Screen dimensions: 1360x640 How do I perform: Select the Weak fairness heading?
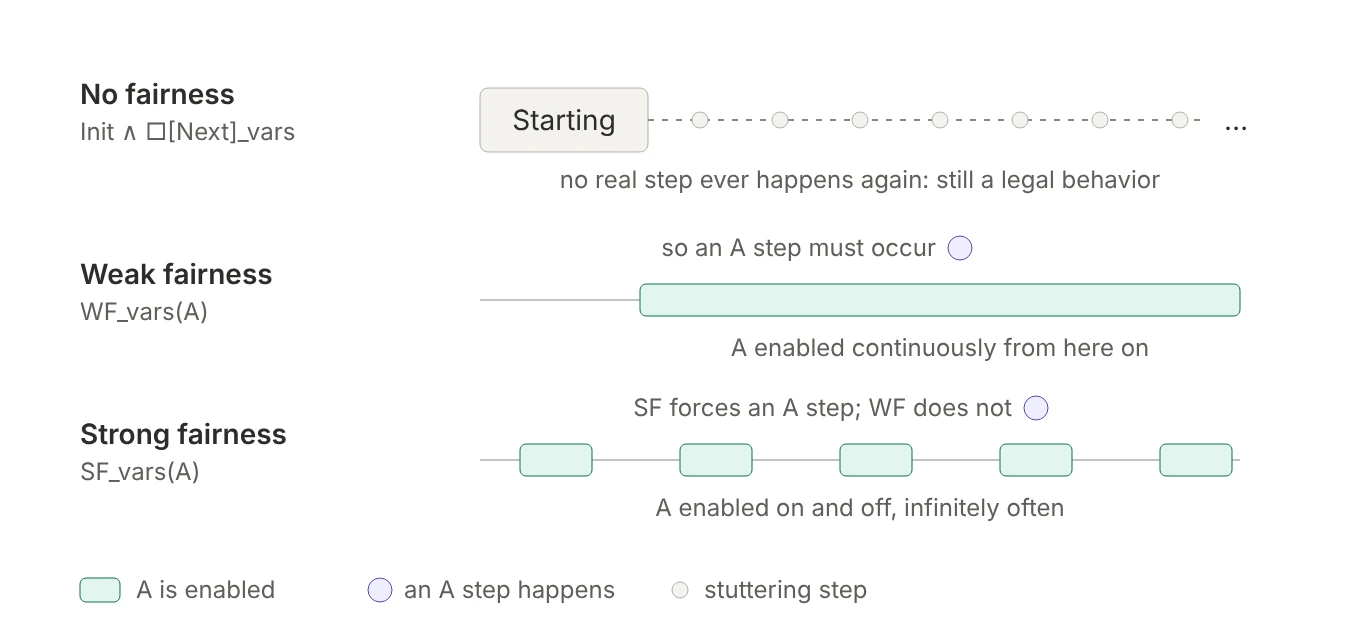pos(176,275)
